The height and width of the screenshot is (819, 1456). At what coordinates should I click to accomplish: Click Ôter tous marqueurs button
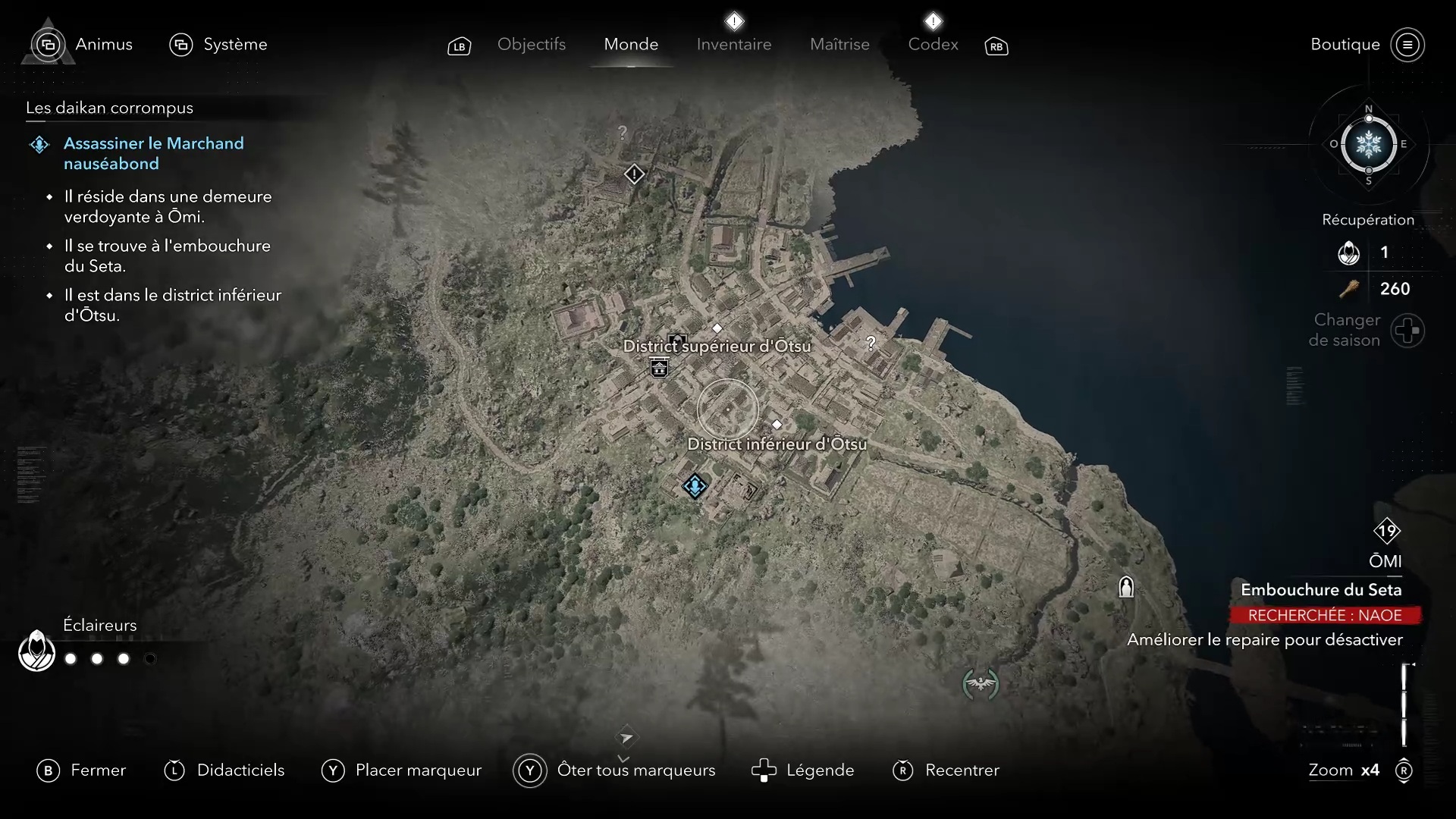click(x=615, y=770)
